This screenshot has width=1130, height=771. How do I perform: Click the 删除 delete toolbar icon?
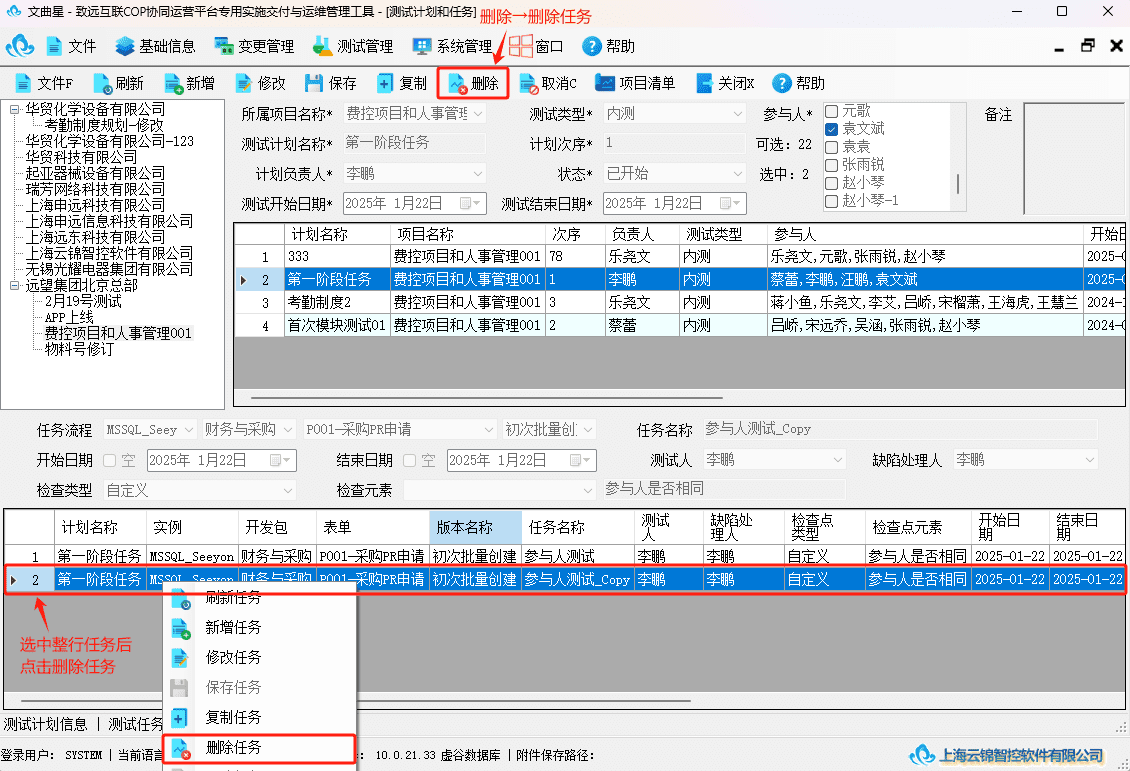point(457,84)
